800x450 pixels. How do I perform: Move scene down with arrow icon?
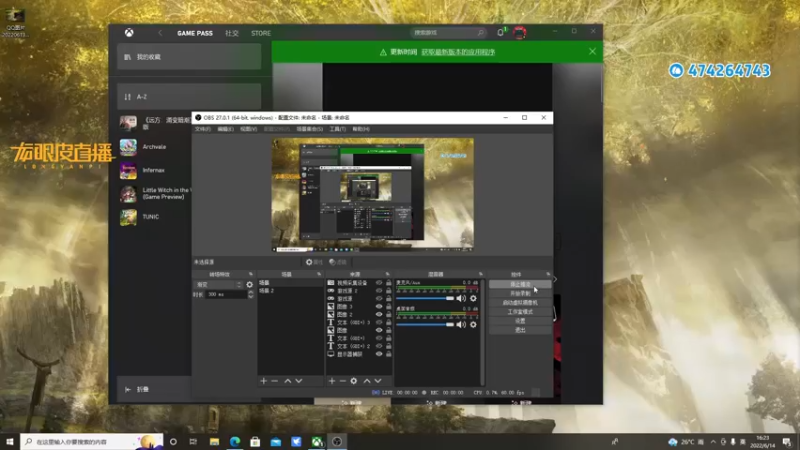point(299,381)
